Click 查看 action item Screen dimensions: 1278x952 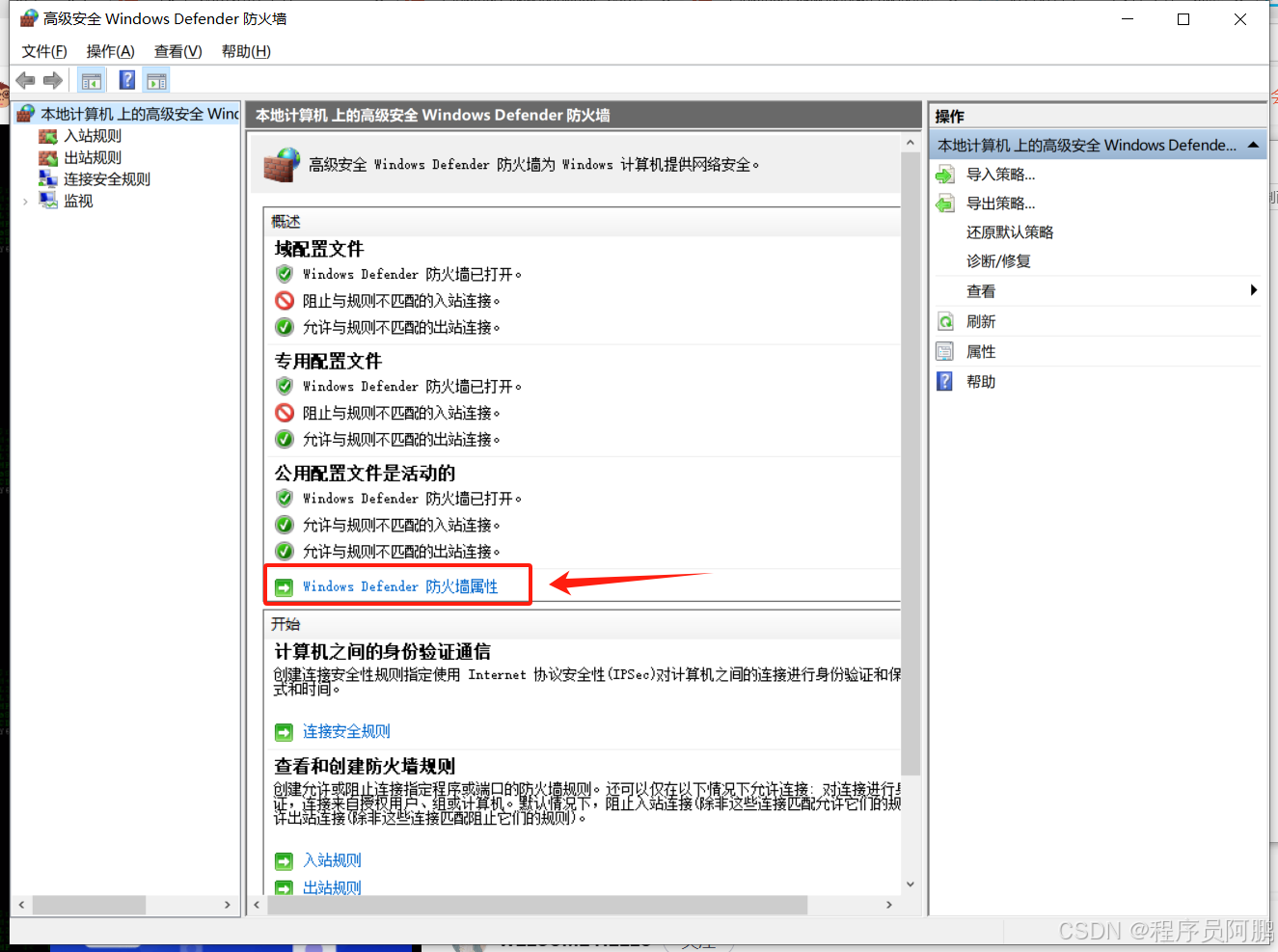coord(981,291)
